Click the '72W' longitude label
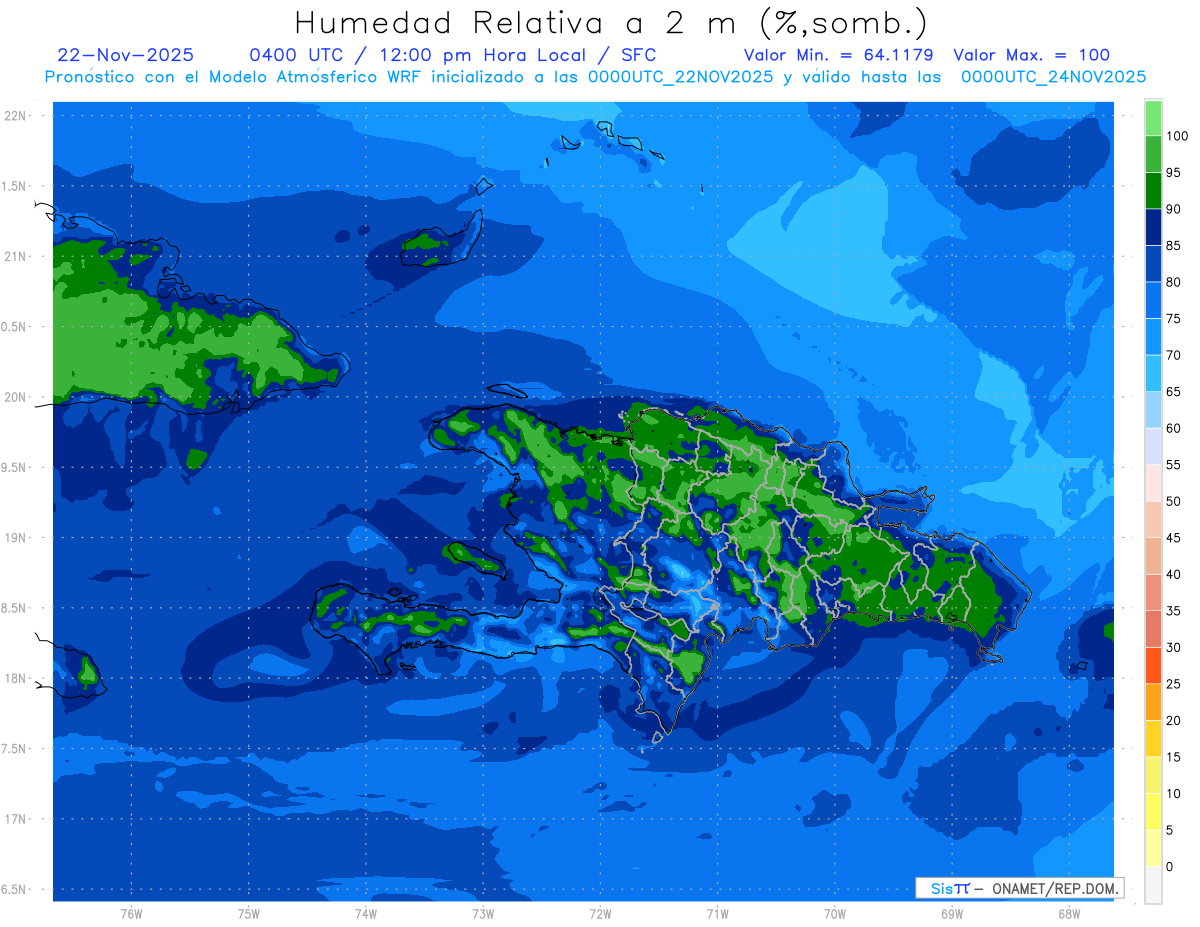The image size is (1200, 927). (x=600, y=913)
